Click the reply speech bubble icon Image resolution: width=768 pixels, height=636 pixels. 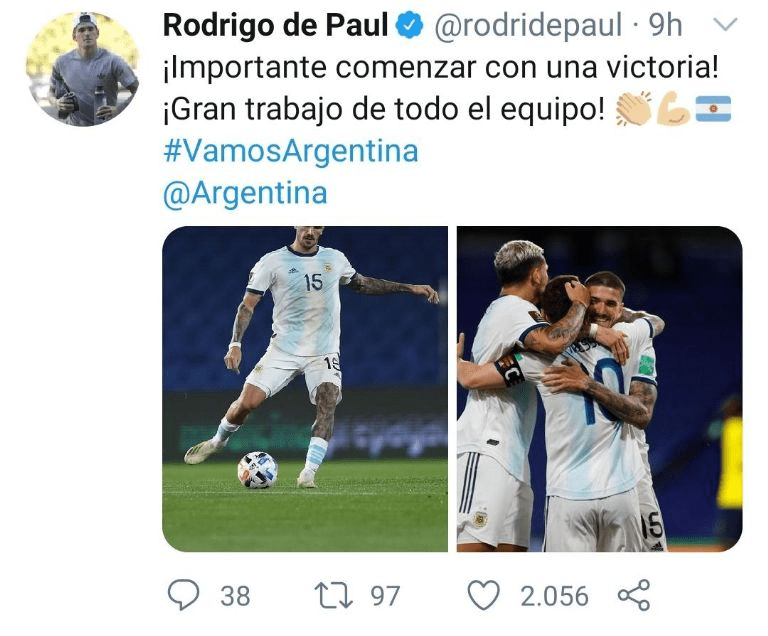pos(184,595)
